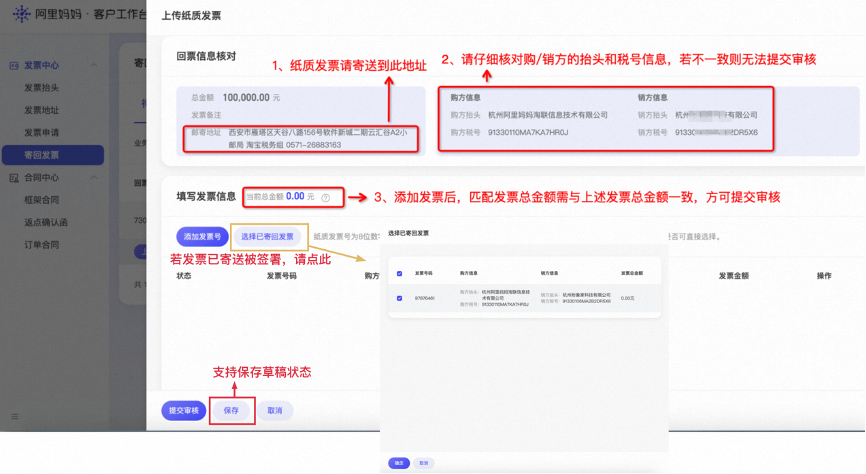
Task: Toggle checkbox for invoice 97676461 row
Action: click(x=399, y=298)
